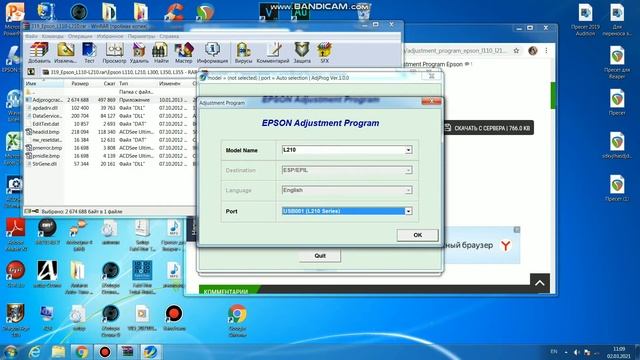
Task: Select pmerror.bmp in the WinRAR list
Action: point(110,148)
